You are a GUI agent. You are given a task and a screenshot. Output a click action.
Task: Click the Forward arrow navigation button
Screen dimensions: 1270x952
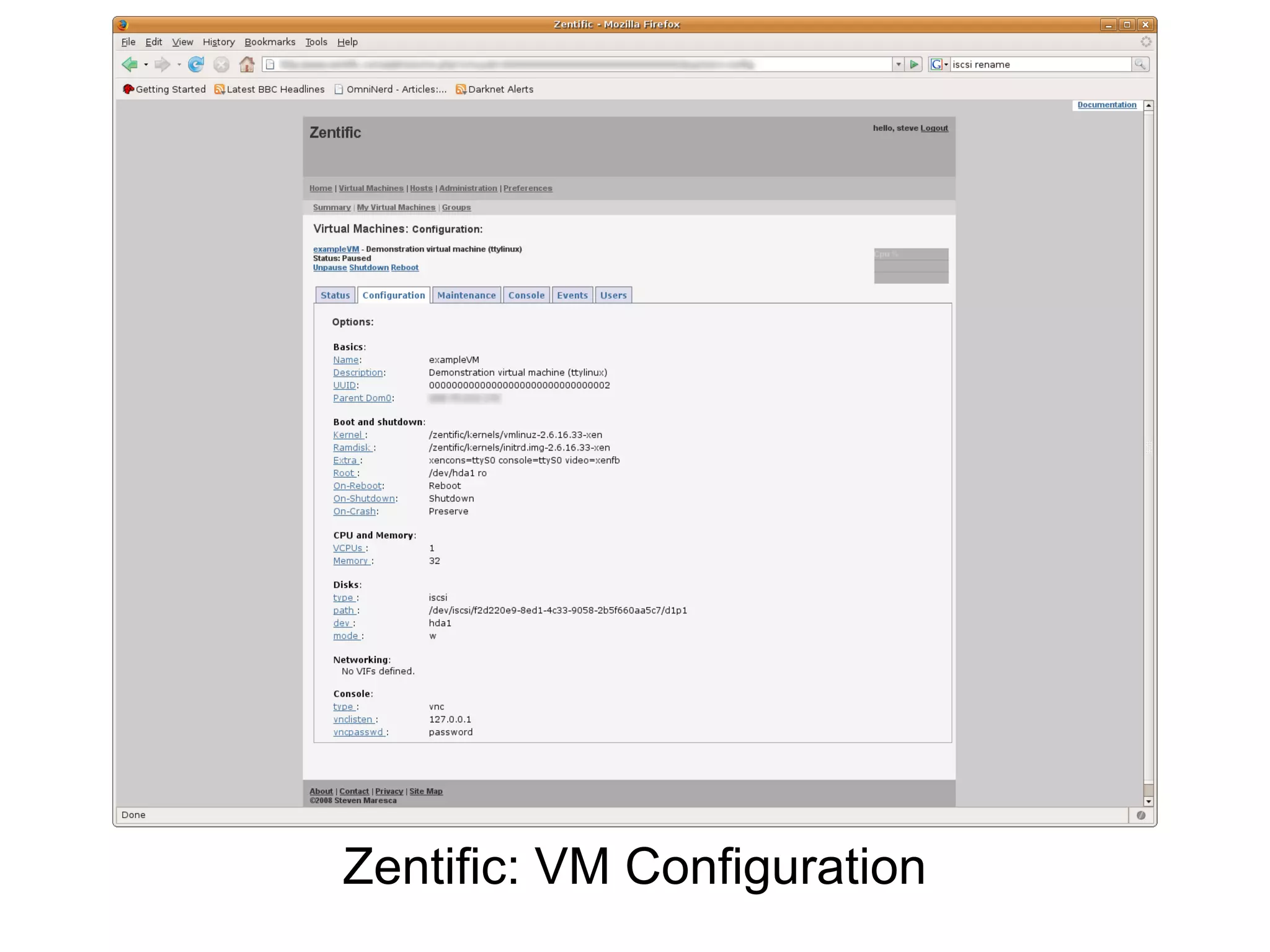pyautogui.click(x=162, y=64)
